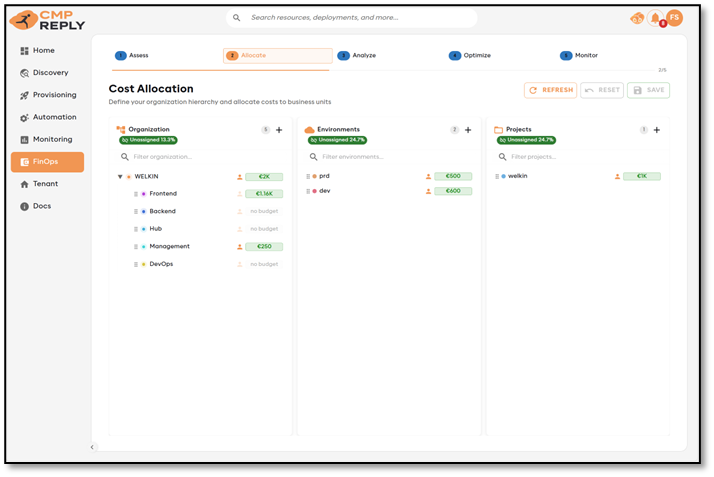Click the notification bell icon

click(x=655, y=18)
